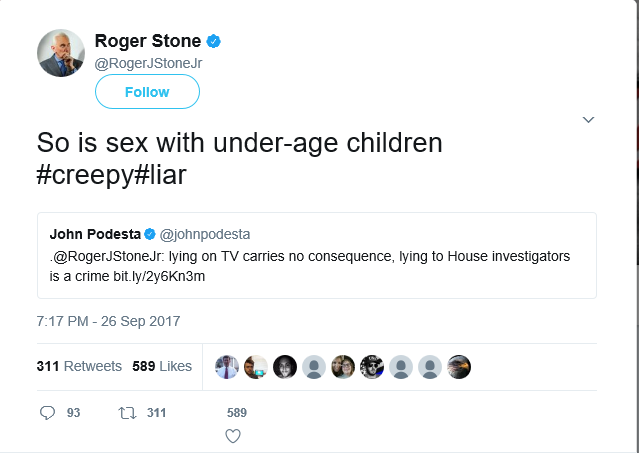639x453 pixels.
Task: View the 311 Retweets list
Action: pos(79,366)
